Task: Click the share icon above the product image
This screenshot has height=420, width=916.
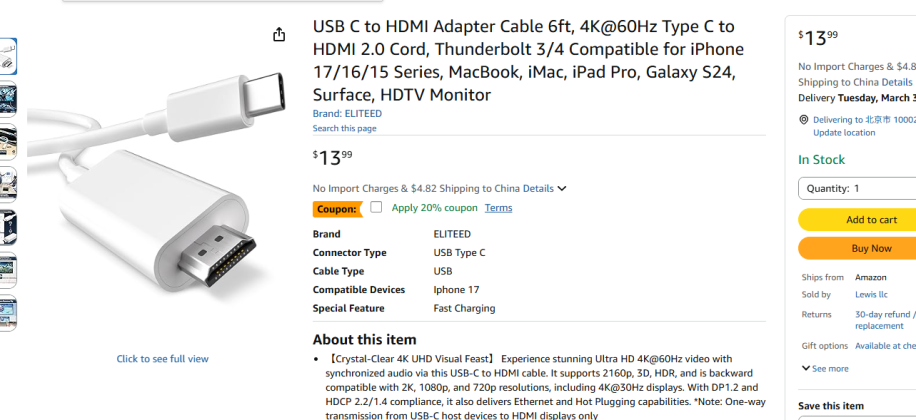Action: click(279, 35)
